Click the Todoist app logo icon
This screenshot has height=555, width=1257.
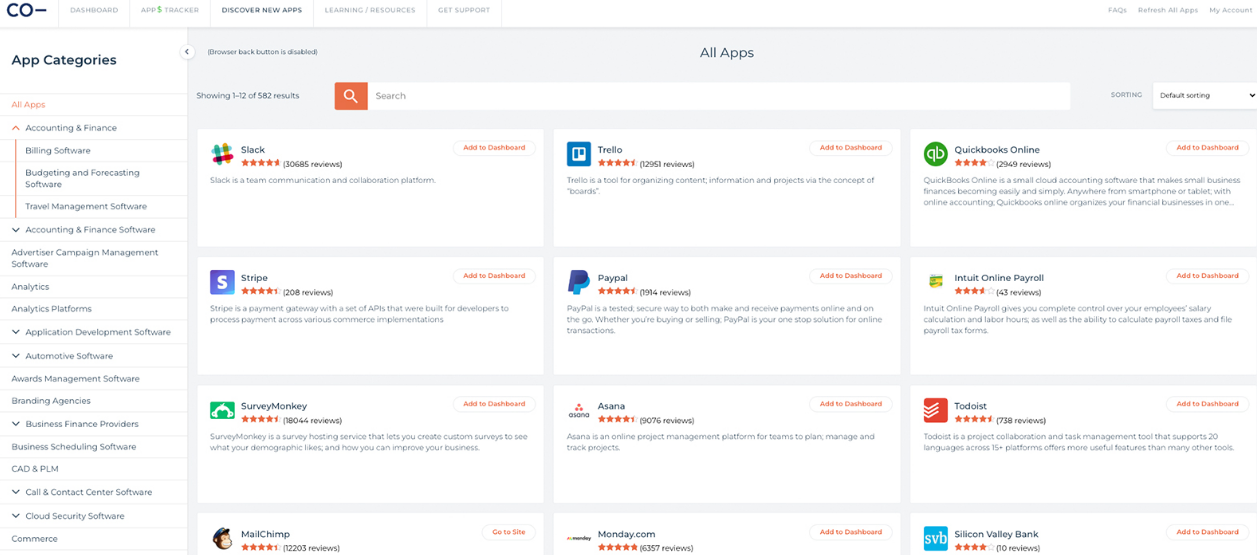(935, 410)
